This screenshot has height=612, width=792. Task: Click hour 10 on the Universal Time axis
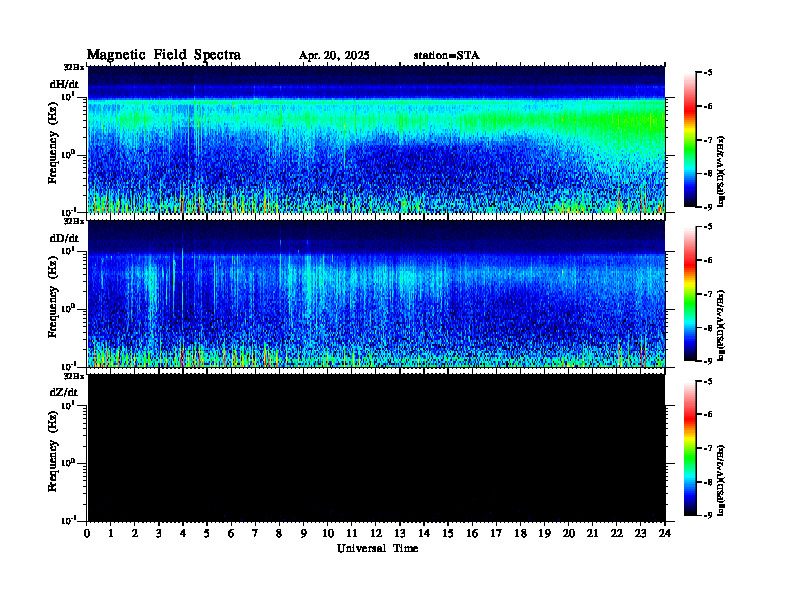pos(328,533)
